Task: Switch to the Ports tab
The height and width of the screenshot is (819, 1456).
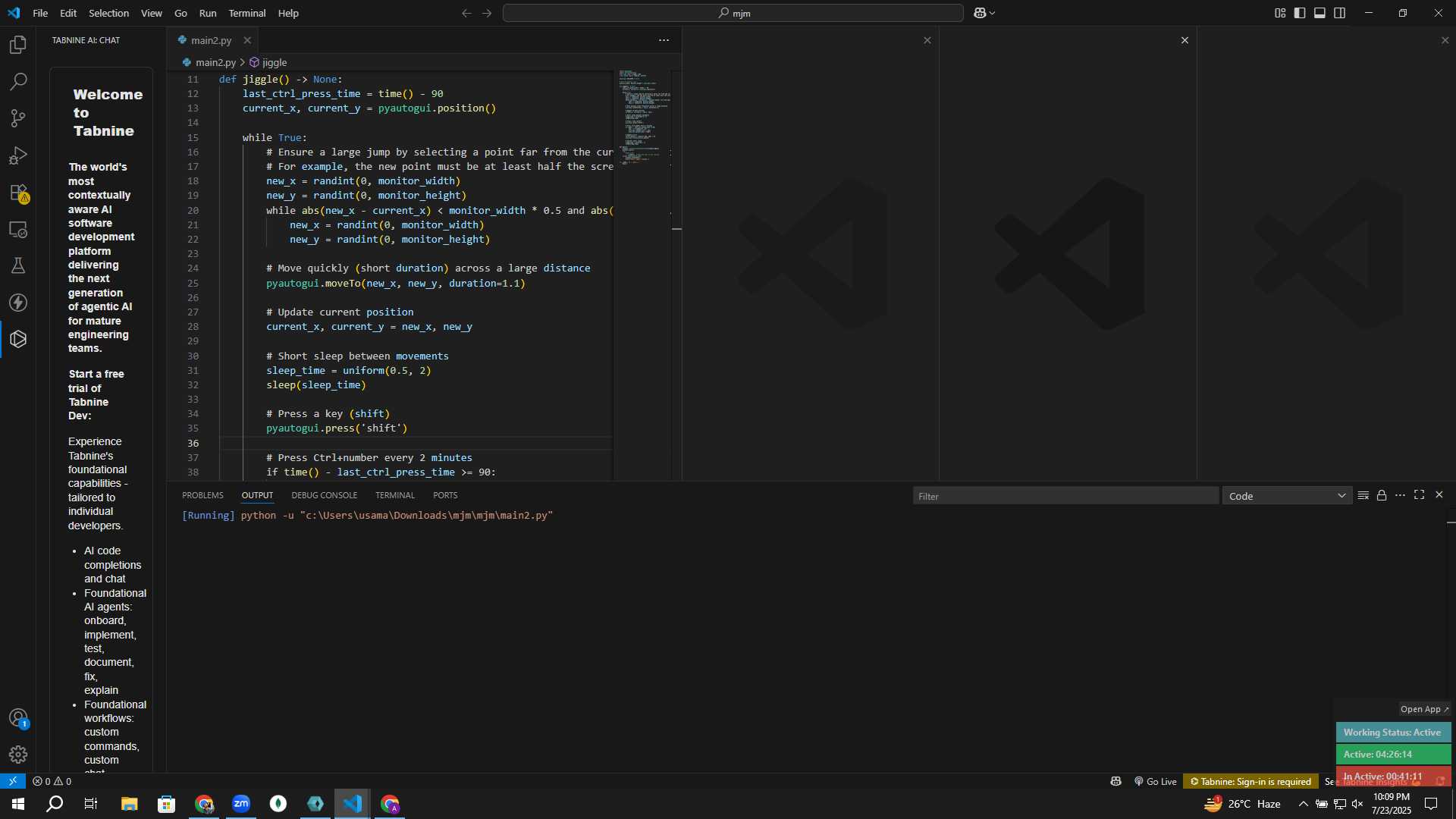Action: (x=445, y=495)
